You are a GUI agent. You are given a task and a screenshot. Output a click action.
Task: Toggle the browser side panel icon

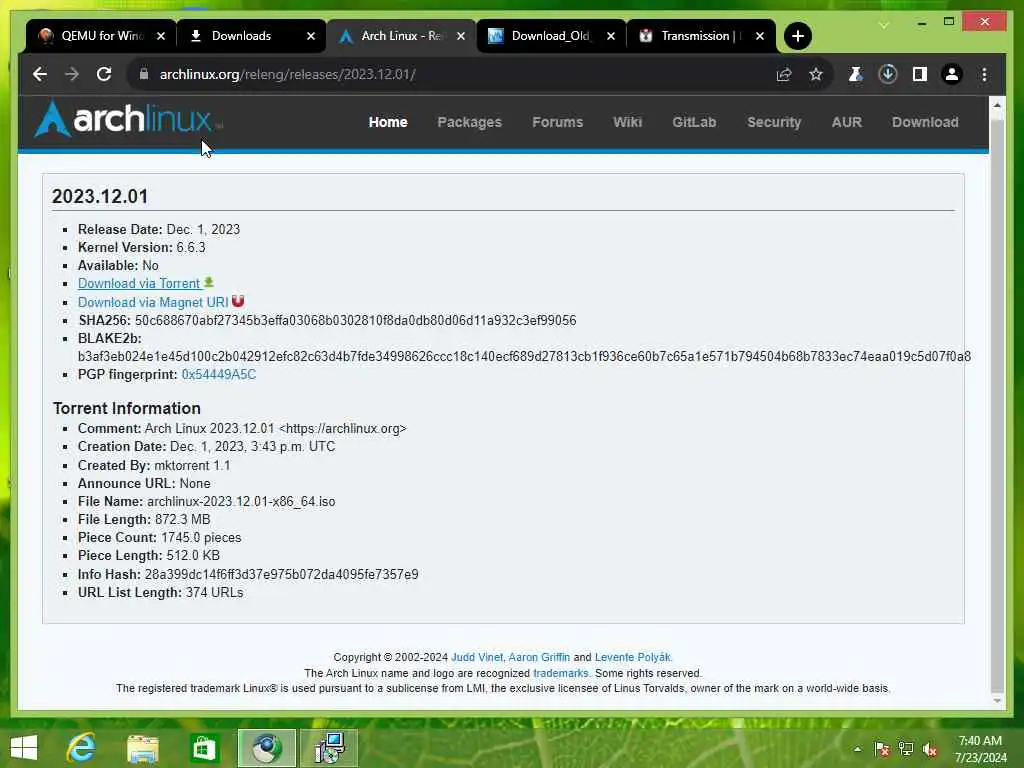(920, 74)
